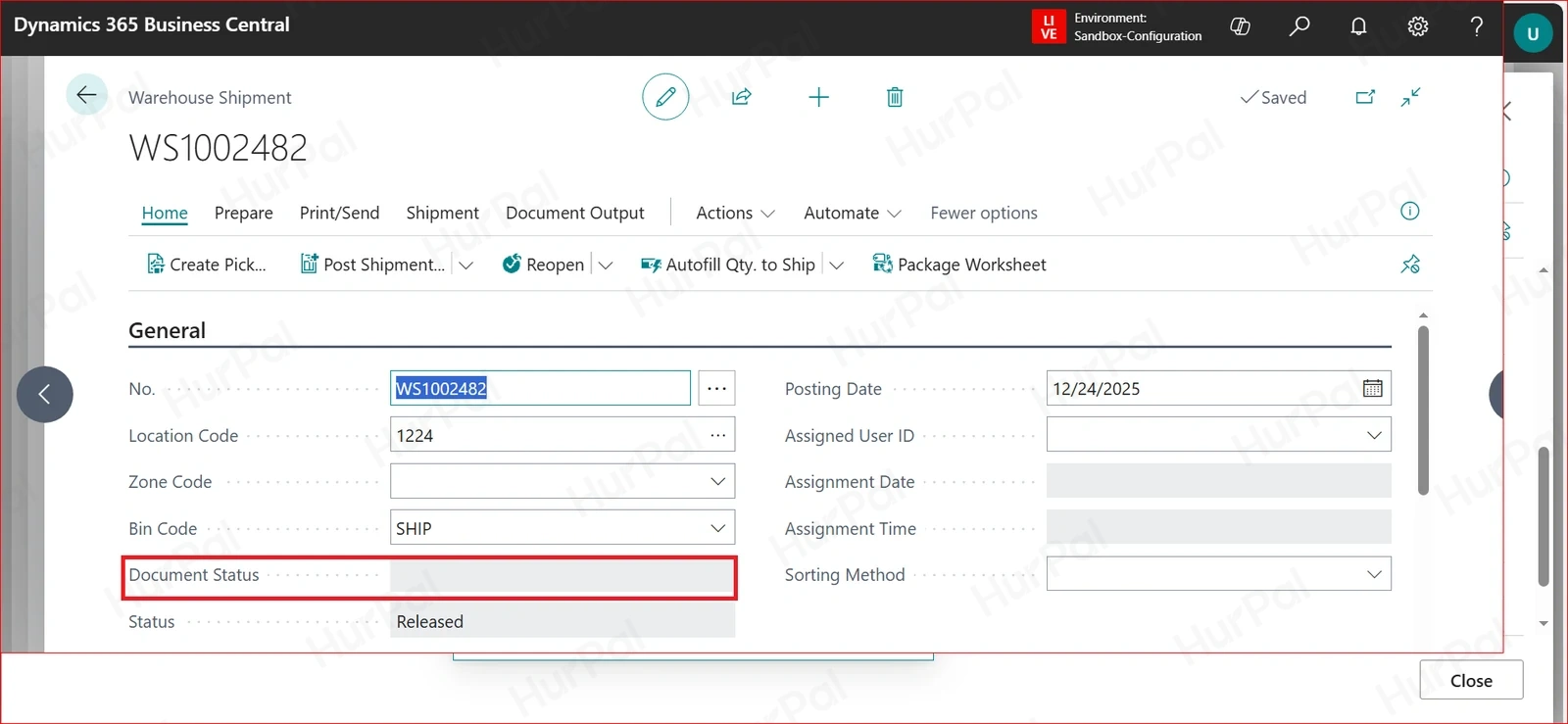Open user account avatar U
The image size is (1568, 724).
pyautogui.click(x=1533, y=33)
